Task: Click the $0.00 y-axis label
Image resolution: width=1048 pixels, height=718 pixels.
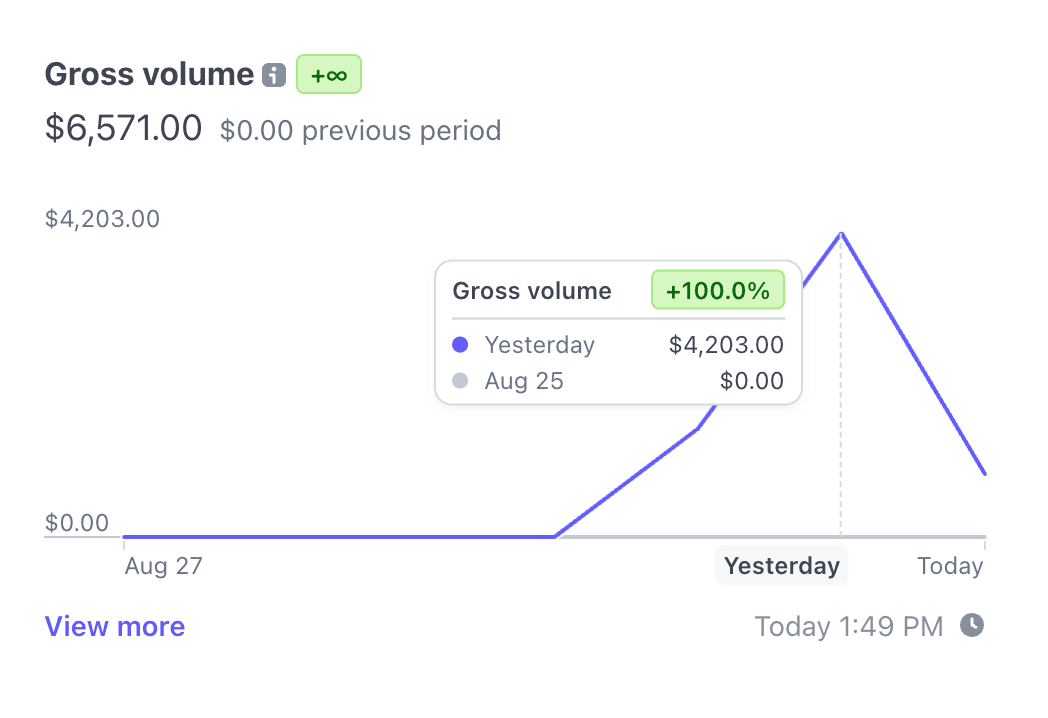Action: [x=77, y=523]
